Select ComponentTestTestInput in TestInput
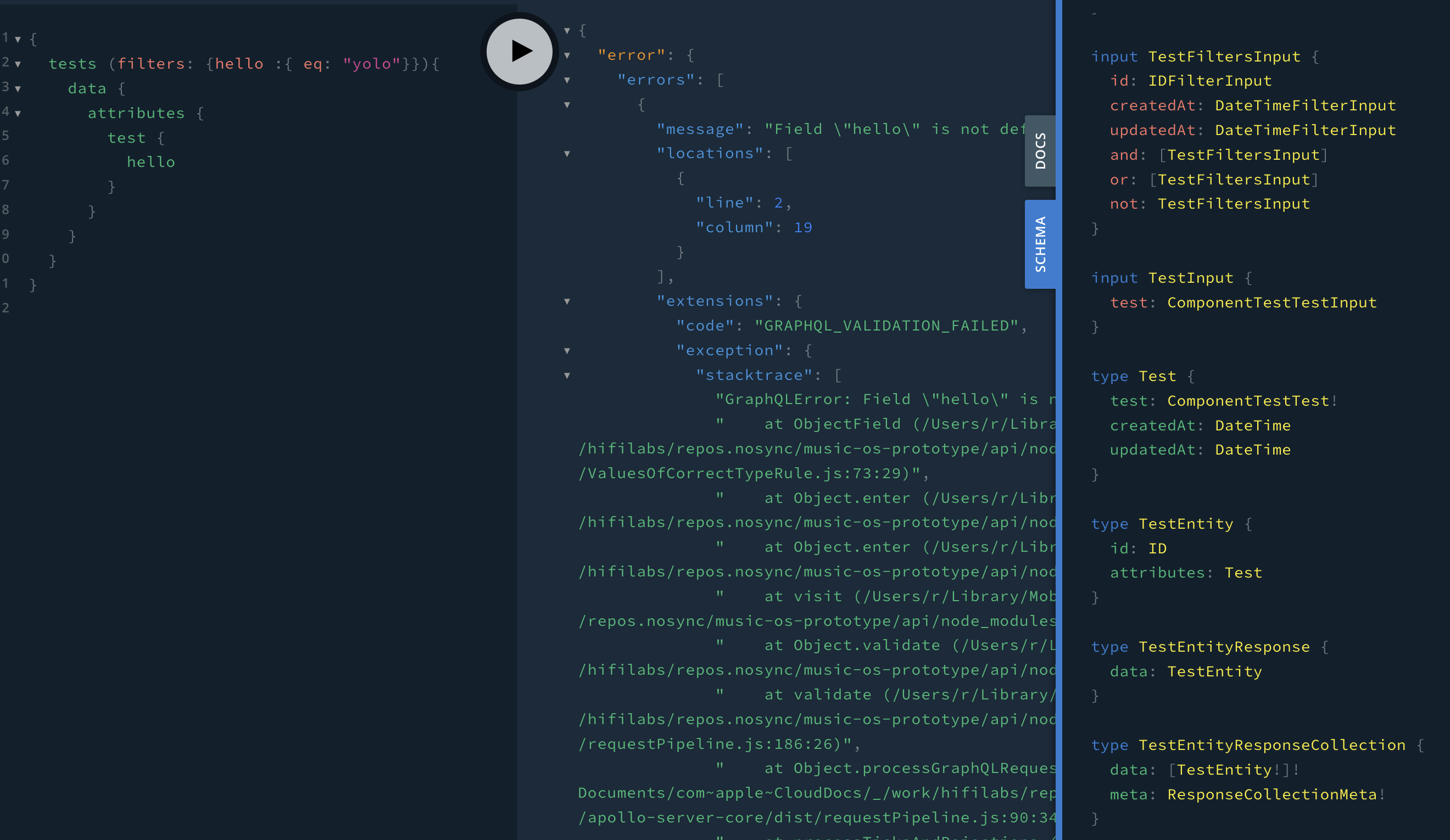 pos(1271,302)
